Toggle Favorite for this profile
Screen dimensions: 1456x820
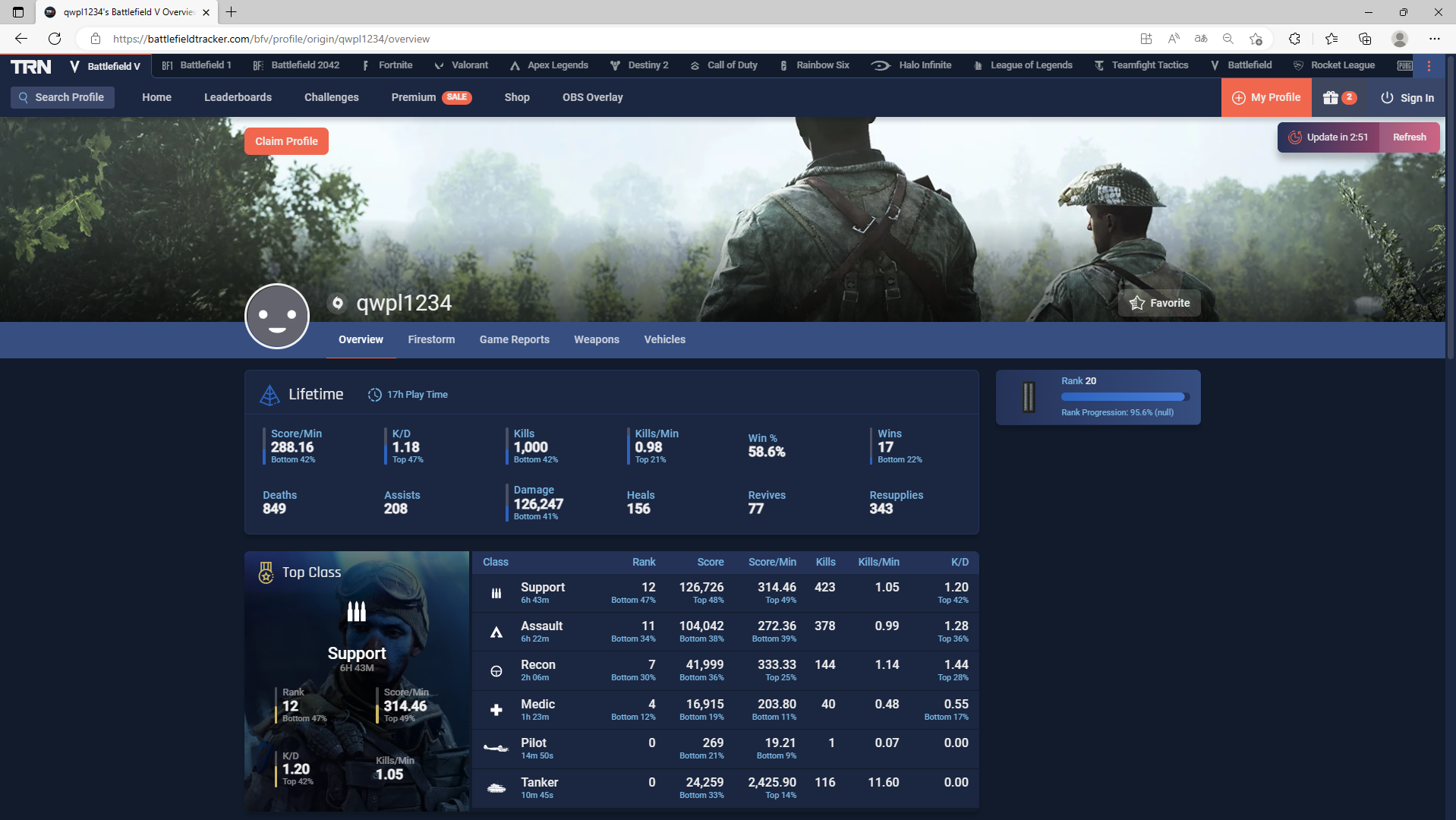click(1159, 302)
